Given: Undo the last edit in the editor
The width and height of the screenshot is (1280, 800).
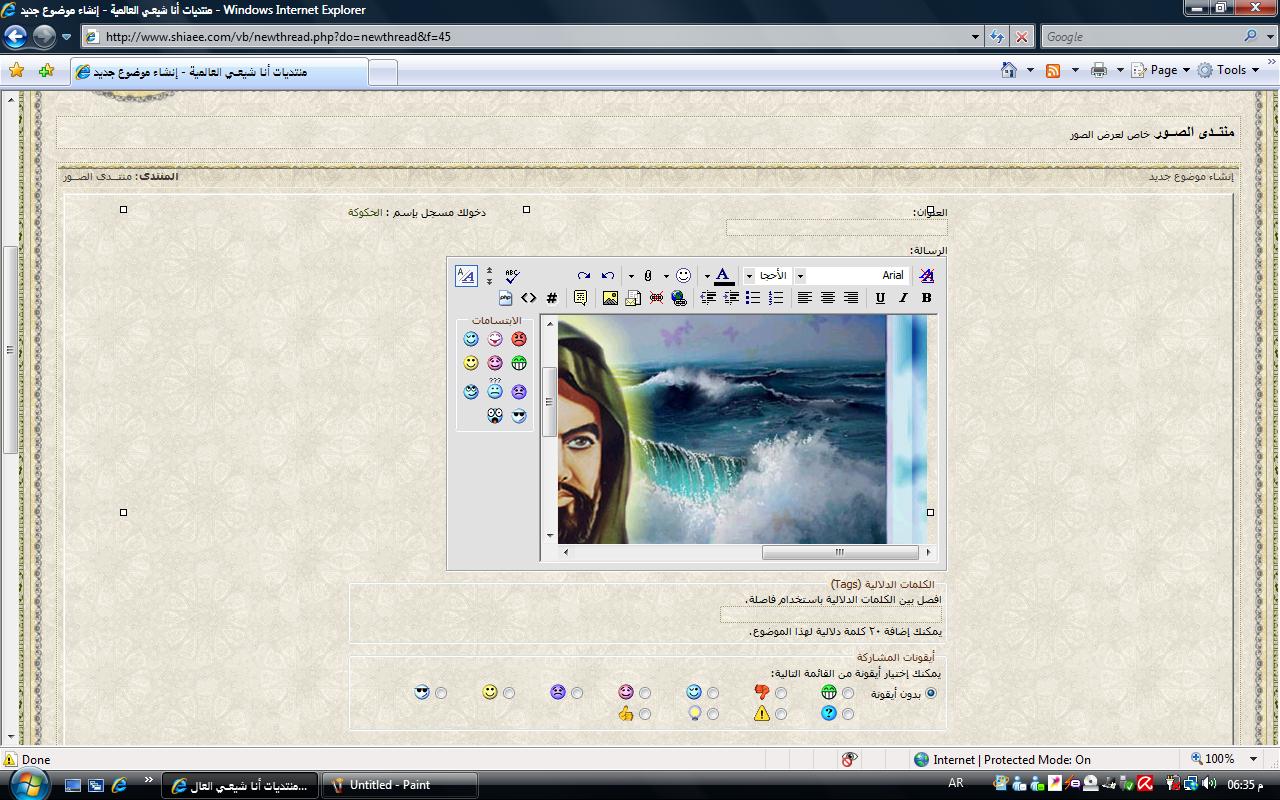Looking at the screenshot, I should [x=608, y=275].
